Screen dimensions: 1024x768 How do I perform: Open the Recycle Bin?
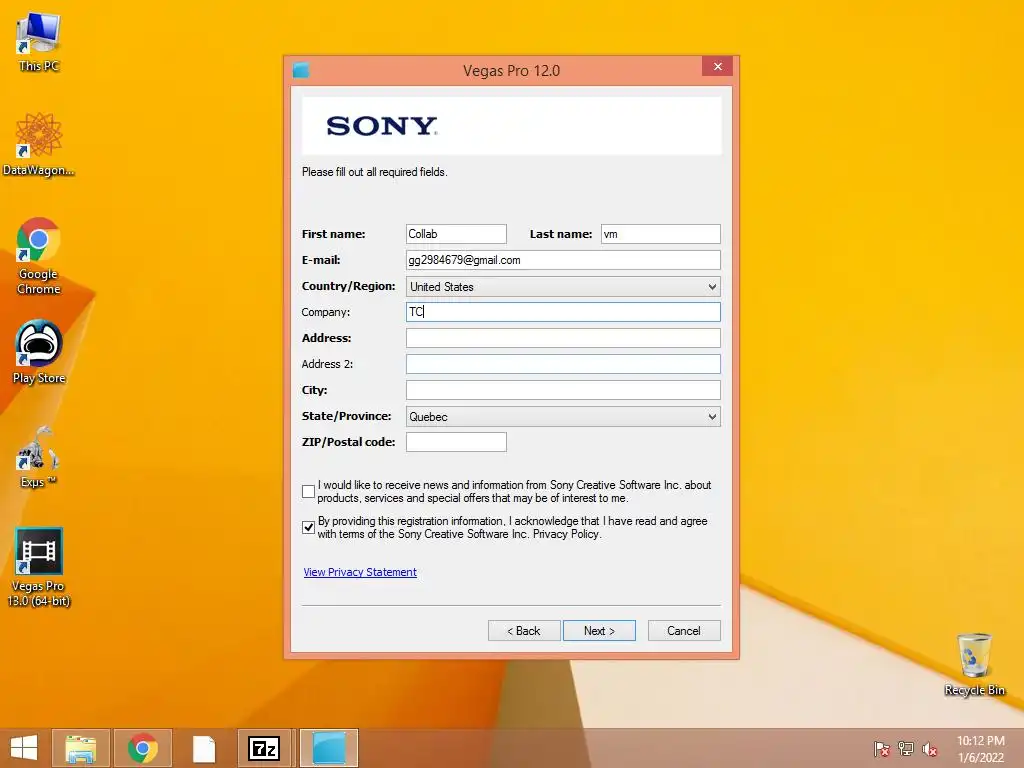coord(974,664)
